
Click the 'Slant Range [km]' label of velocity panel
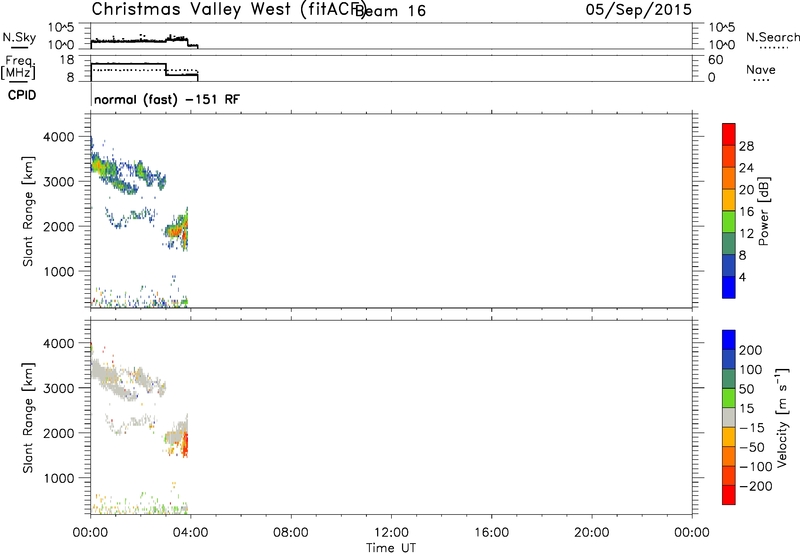pyautogui.click(x=28, y=417)
